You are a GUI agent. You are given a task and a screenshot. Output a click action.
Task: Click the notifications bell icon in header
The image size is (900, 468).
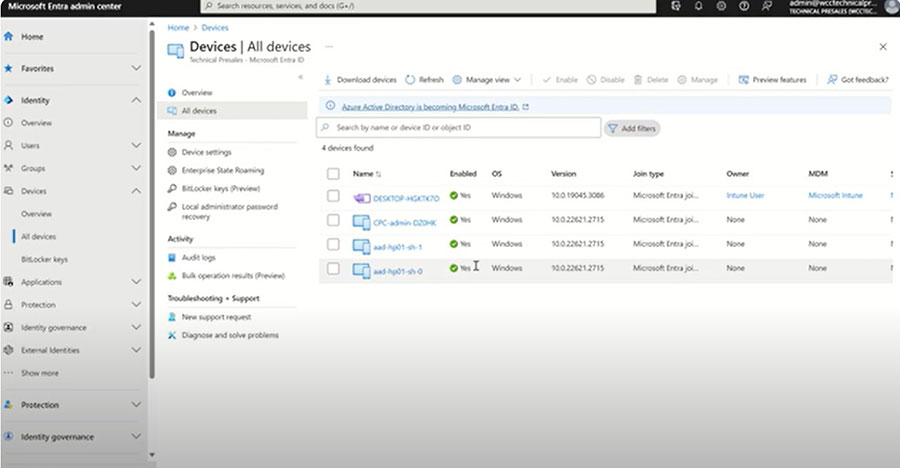[699, 6]
